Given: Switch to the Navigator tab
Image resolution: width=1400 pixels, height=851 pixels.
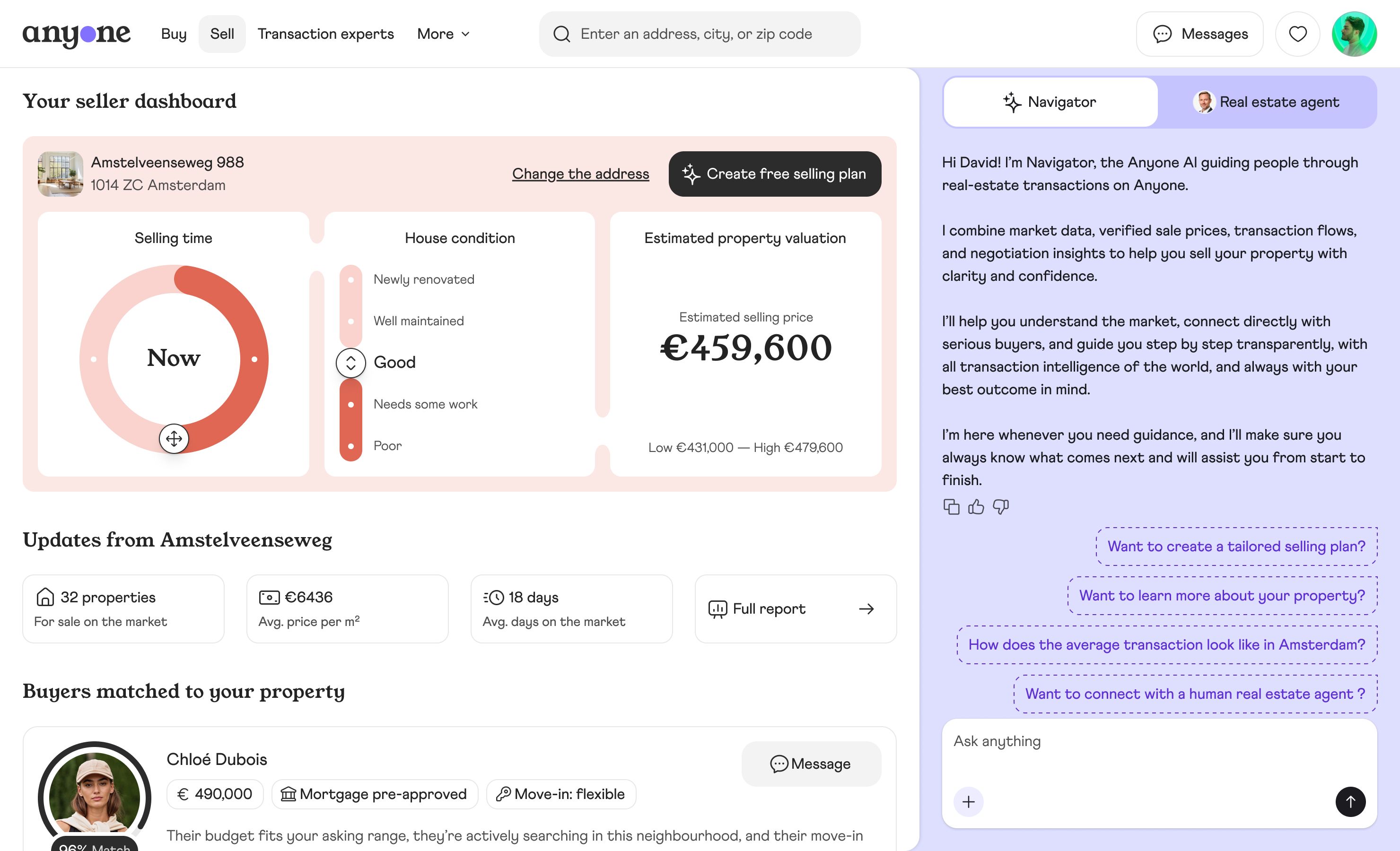Looking at the screenshot, I should point(1050,102).
